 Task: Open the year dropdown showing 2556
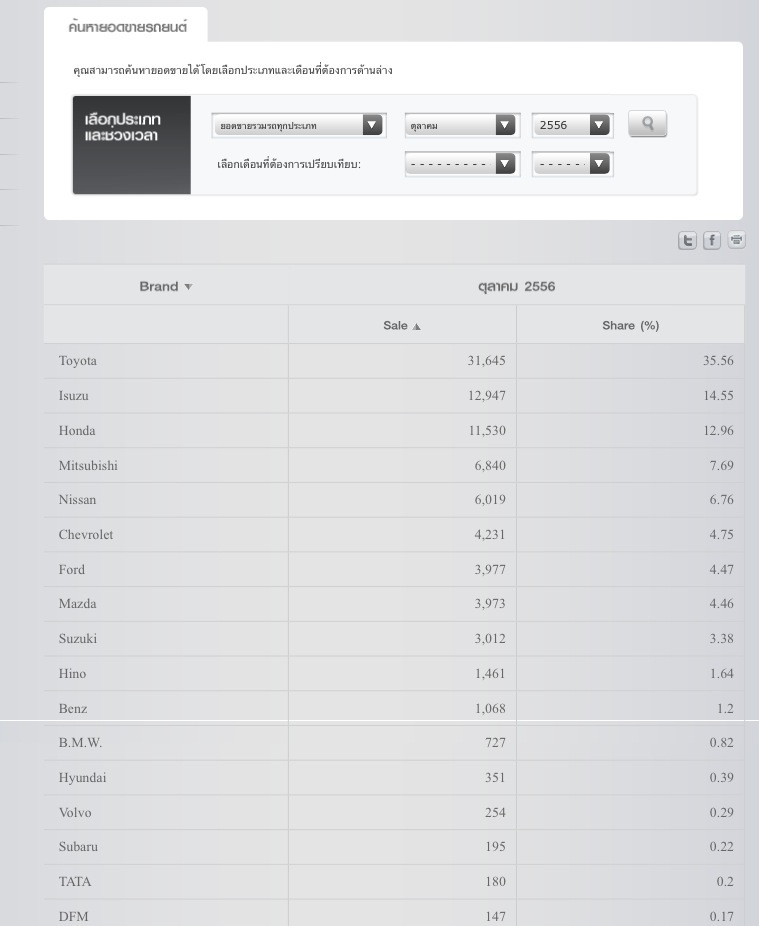(599, 125)
